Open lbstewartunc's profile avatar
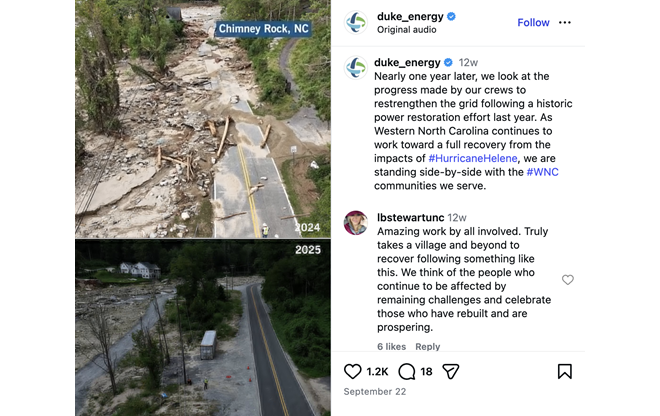 pos(356,222)
